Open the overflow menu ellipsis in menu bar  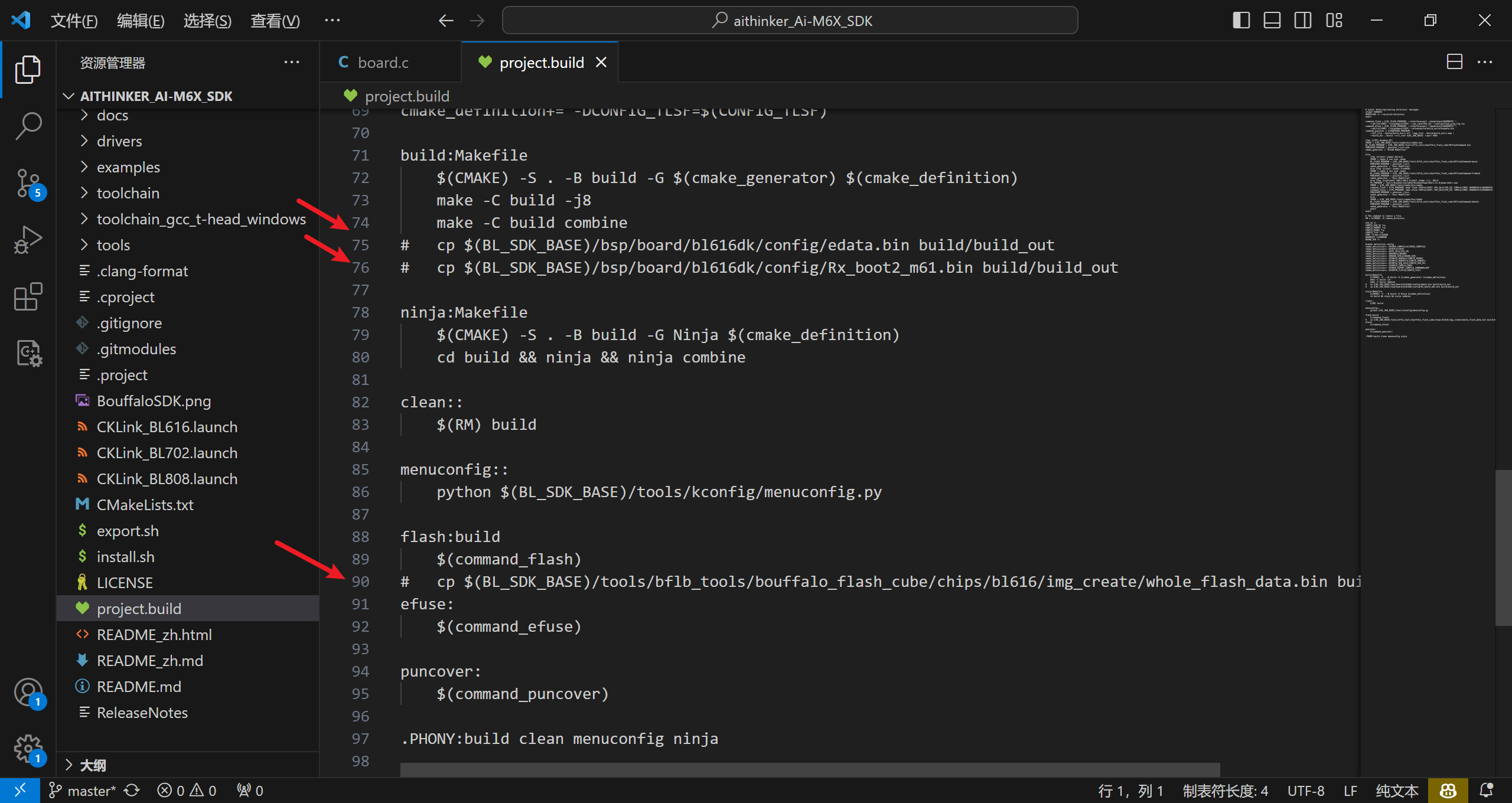(333, 21)
